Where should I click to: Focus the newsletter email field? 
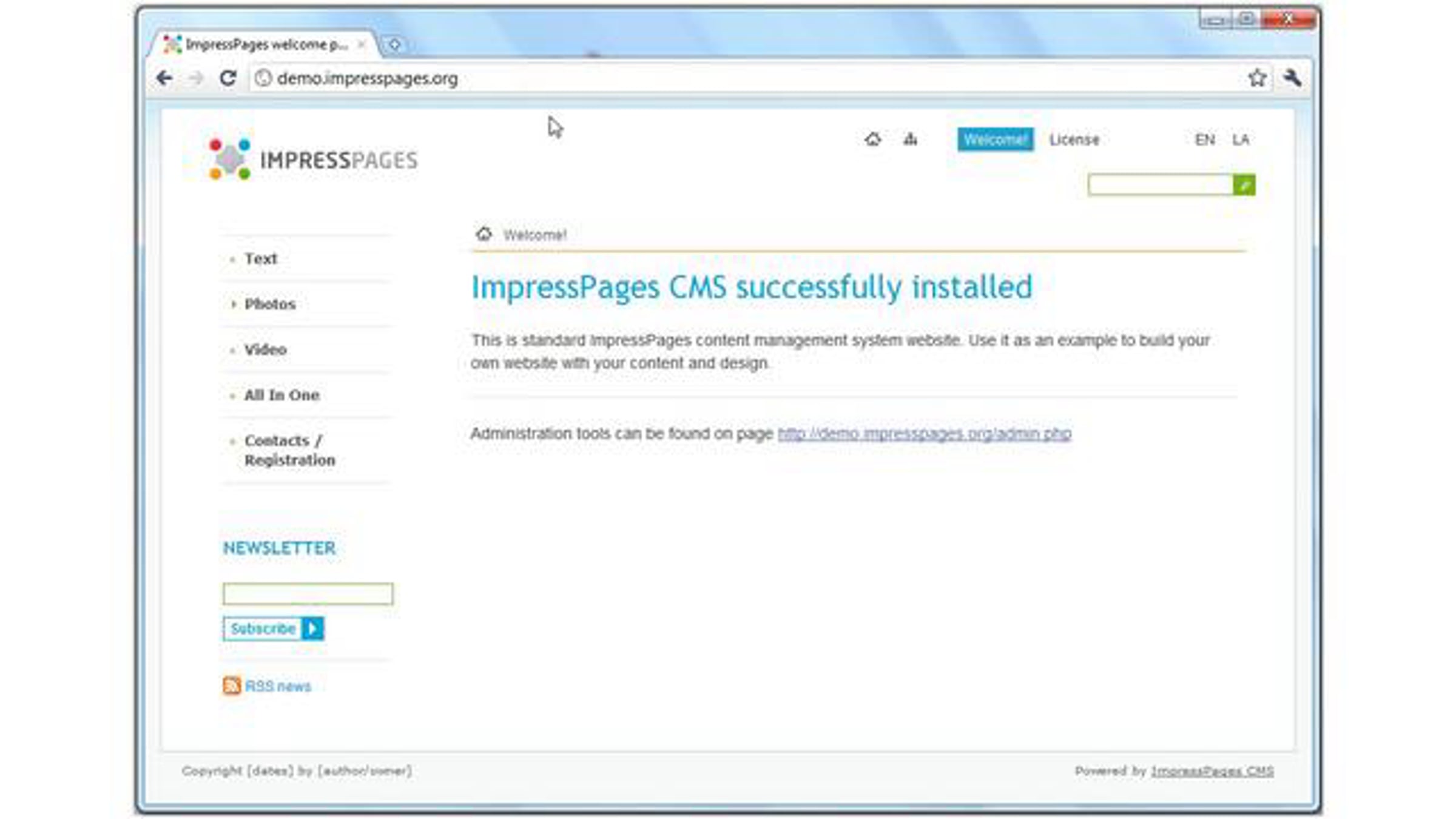click(x=308, y=593)
